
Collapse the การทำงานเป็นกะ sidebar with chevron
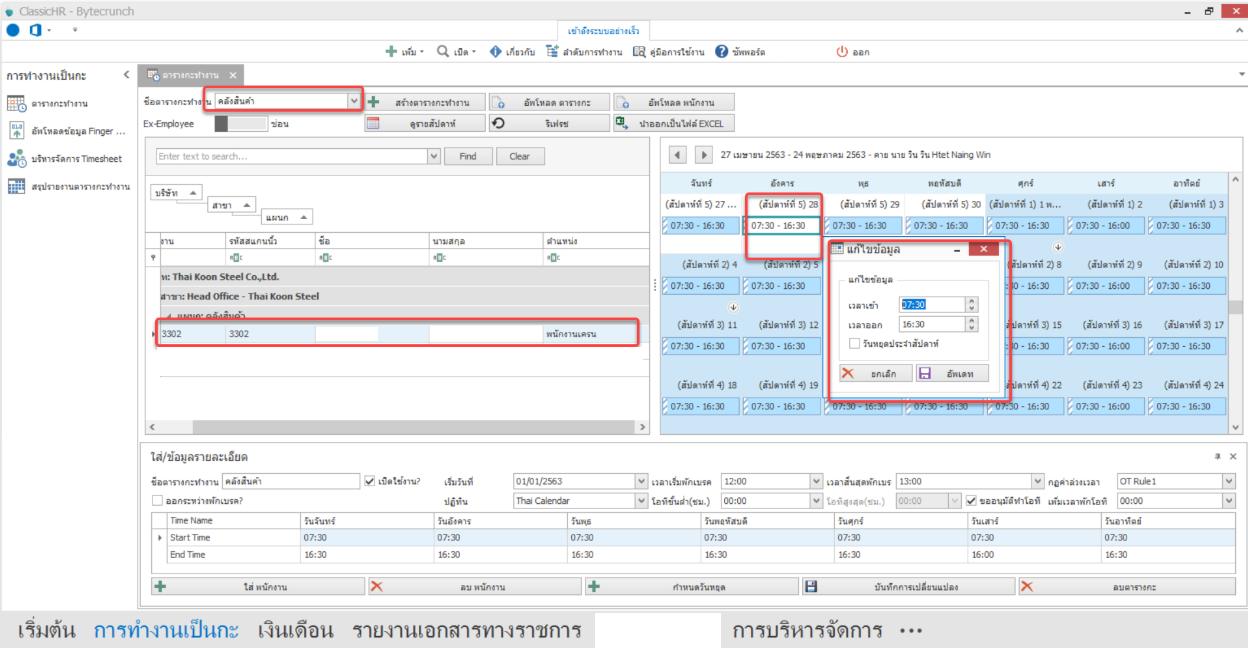coord(126,75)
